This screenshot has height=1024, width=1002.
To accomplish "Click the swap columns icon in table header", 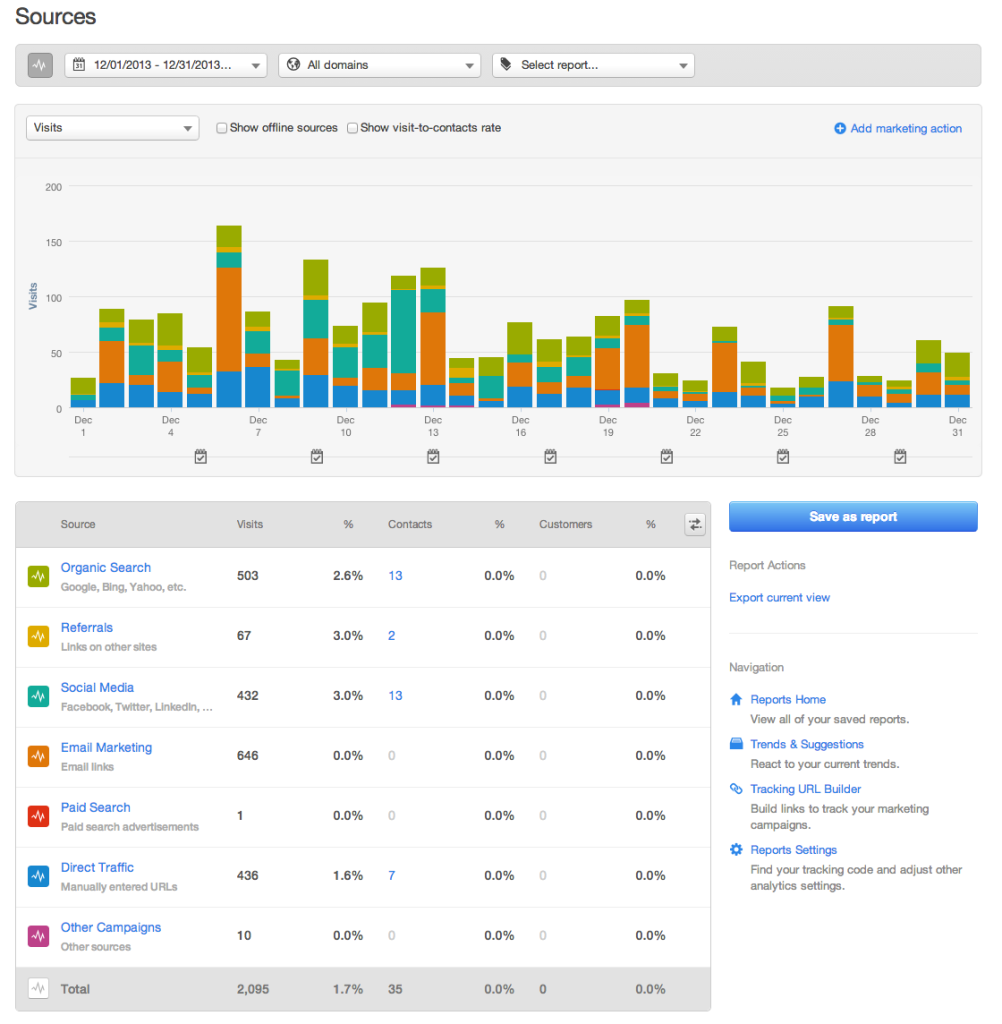I will tap(694, 524).
